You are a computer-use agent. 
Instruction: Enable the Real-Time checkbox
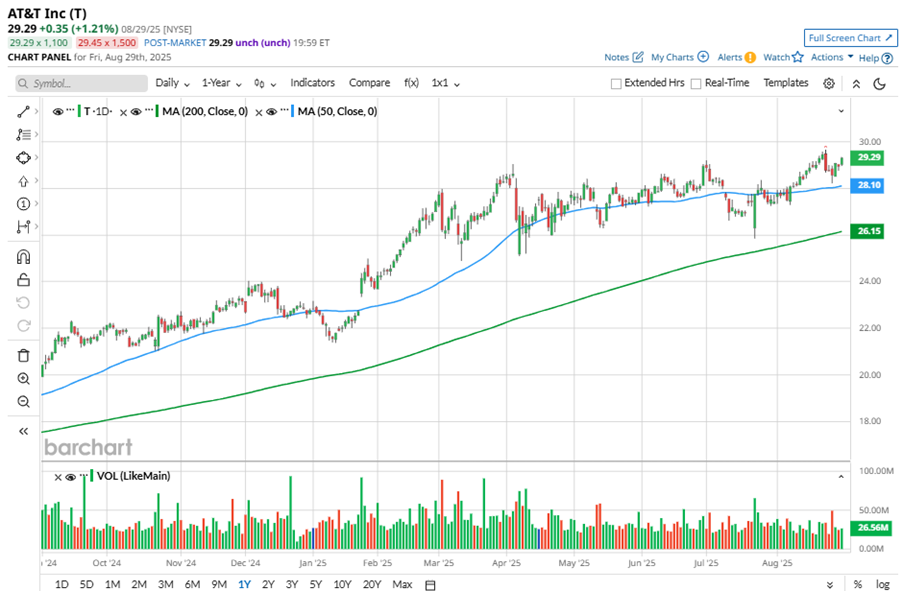696,84
